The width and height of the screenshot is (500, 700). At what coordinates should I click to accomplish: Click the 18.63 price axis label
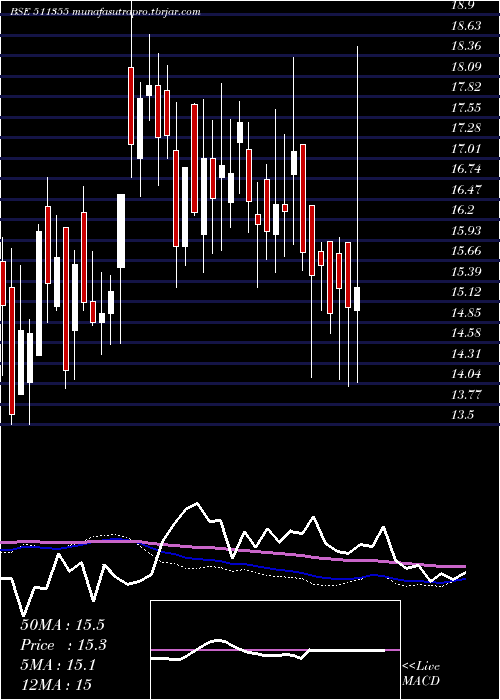click(466, 25)
